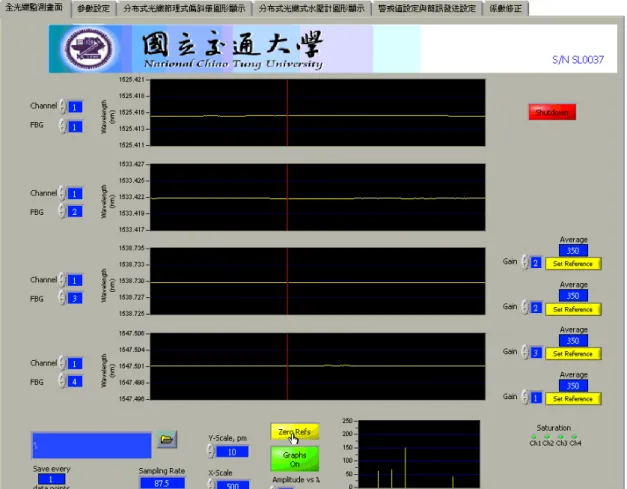627x489 pixels.
Task: Click the university emblem logo in the banner
Action: point(89,49)
